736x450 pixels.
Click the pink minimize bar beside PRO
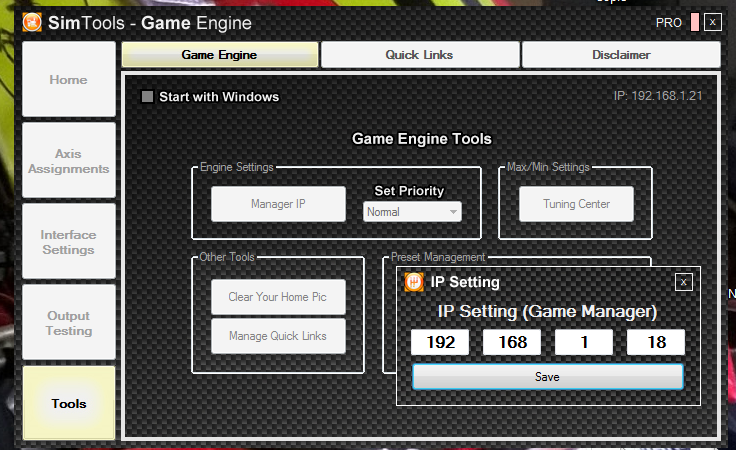click(x=695, y=22)
